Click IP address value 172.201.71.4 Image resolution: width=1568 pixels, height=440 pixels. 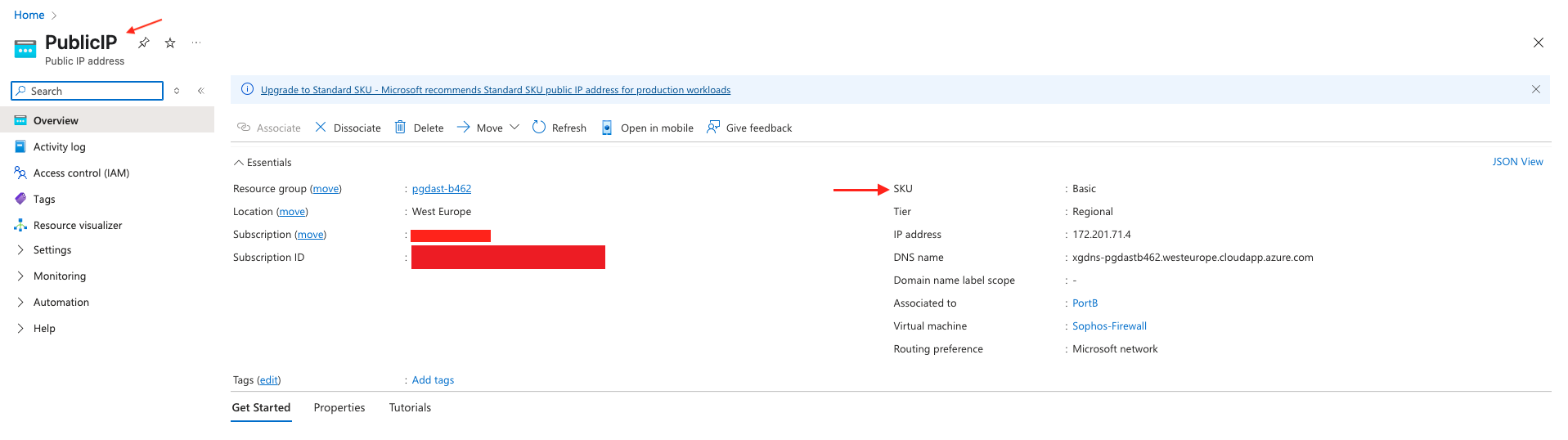[1102, 234]
